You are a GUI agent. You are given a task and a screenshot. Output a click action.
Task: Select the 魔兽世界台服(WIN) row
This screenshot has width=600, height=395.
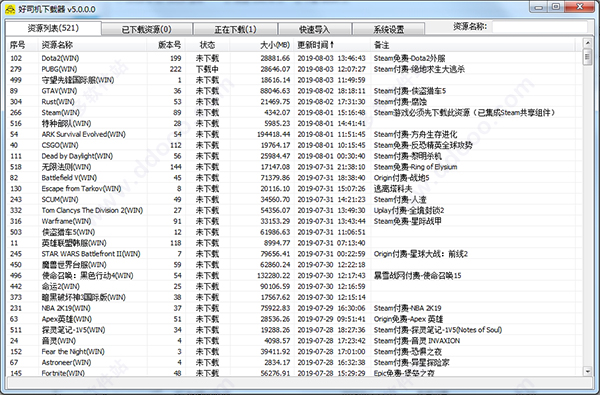tap(295, 264)
